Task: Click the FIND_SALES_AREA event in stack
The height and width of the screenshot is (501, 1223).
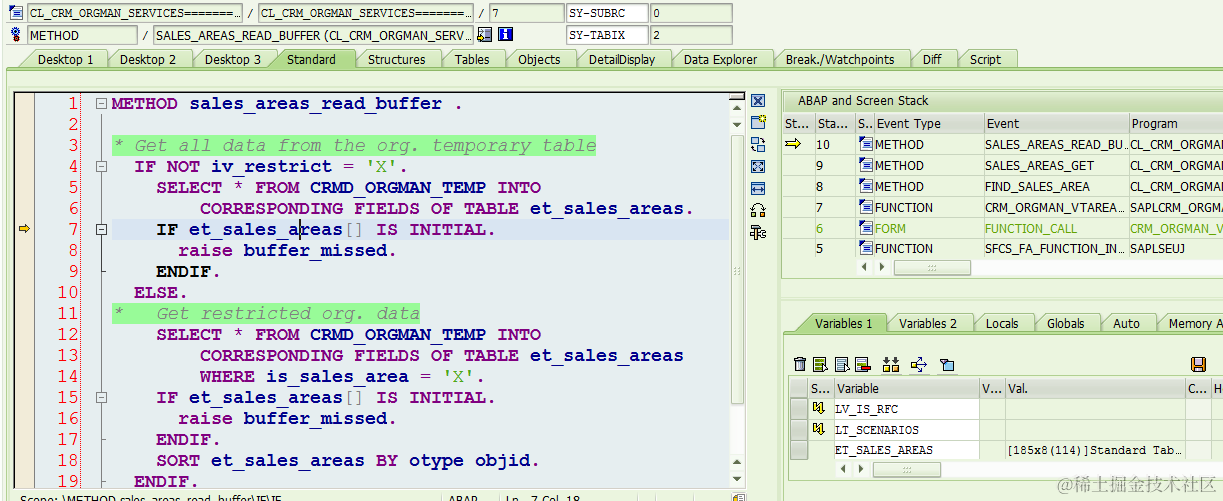Action: [1055, 187]
